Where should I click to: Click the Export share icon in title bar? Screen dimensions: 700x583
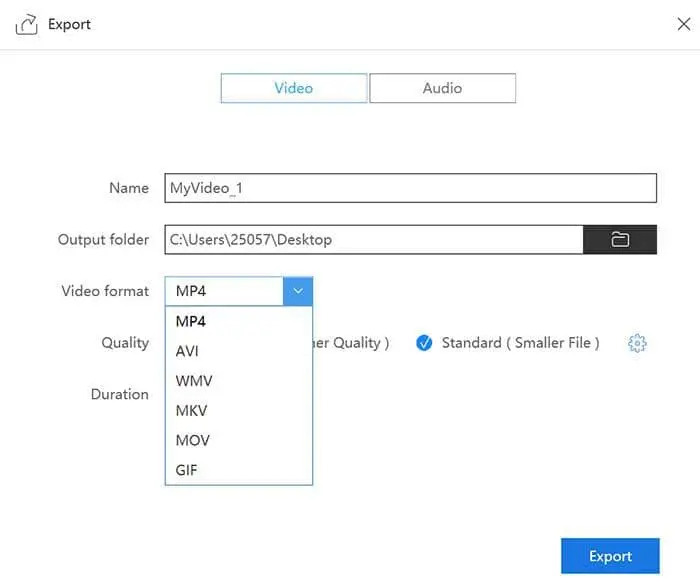pos(27,24)
